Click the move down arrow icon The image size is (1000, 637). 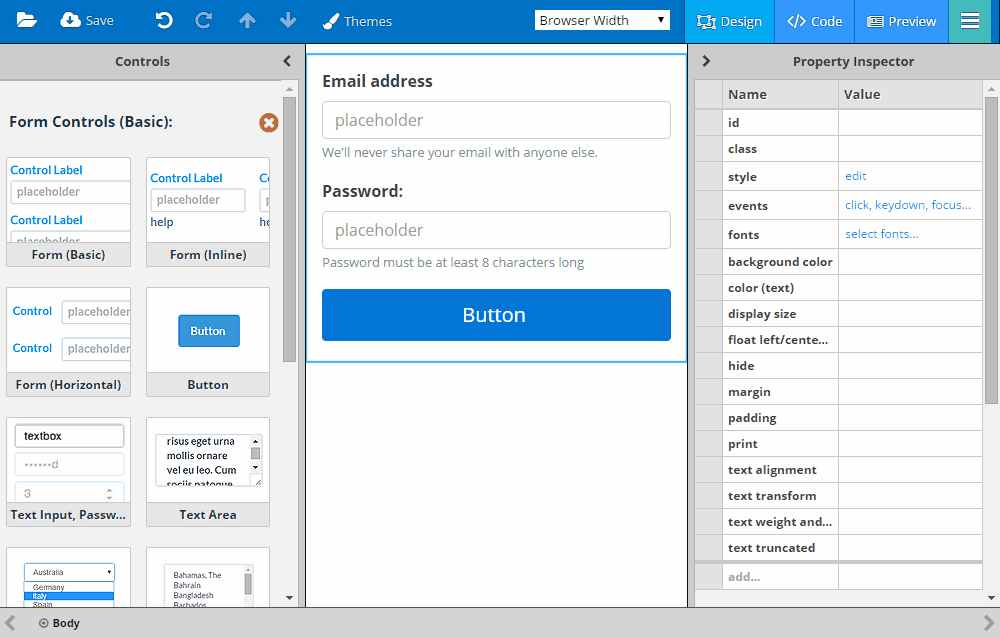point(288,21)
